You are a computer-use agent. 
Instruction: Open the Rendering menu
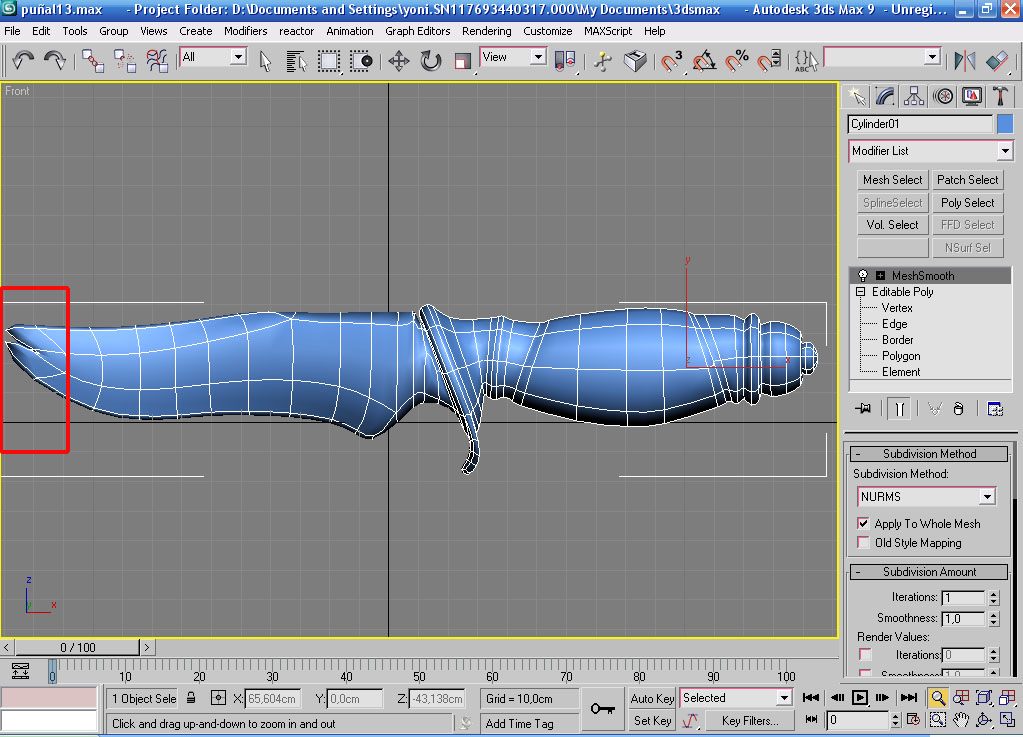[486, 31]
